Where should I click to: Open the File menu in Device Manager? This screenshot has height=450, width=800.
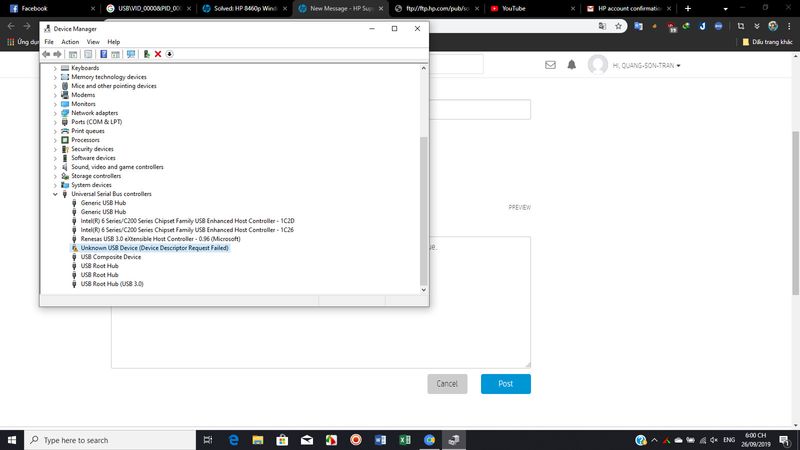tap(49, 42)
